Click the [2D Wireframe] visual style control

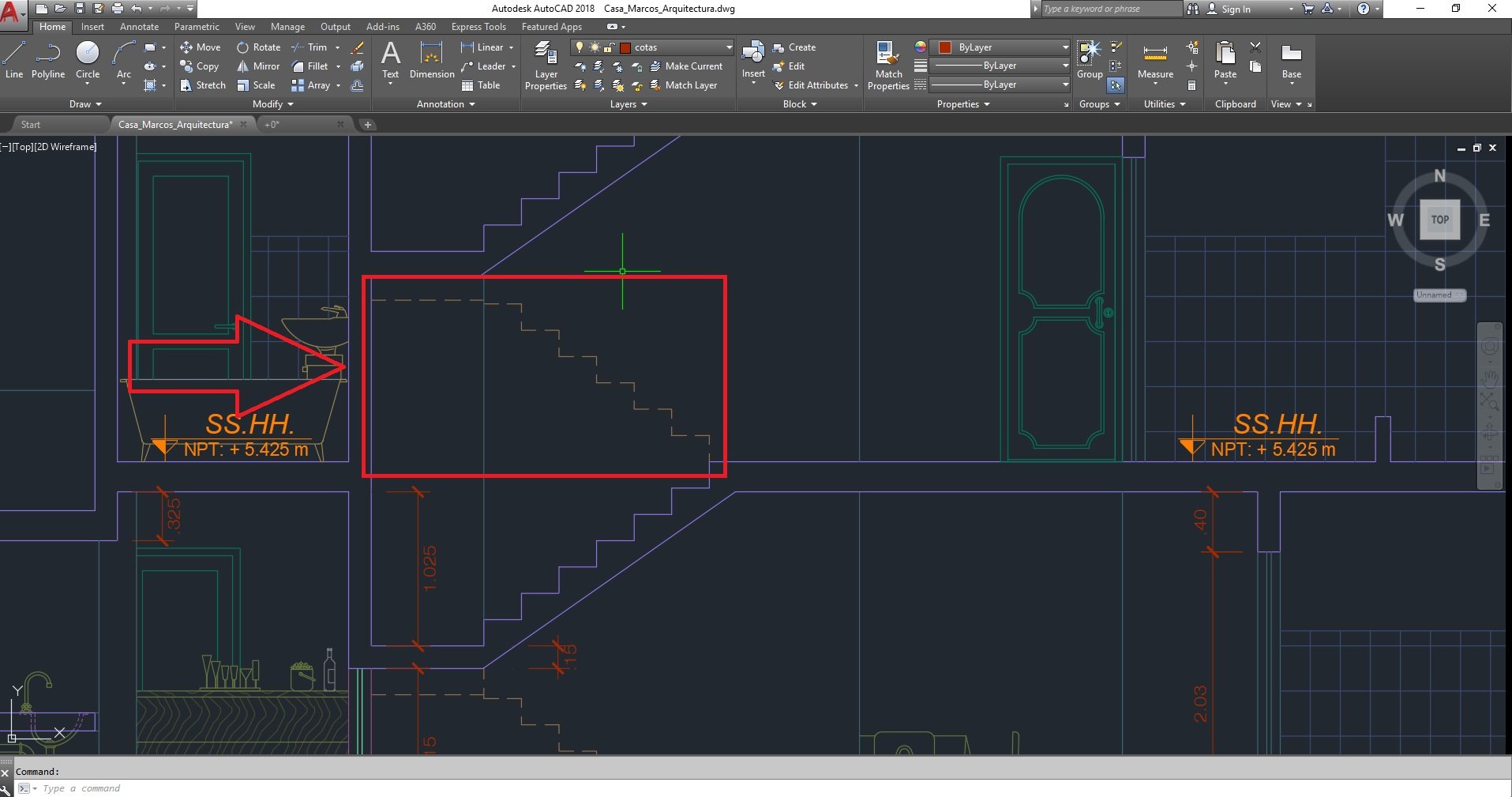click(x=66, y=147)
